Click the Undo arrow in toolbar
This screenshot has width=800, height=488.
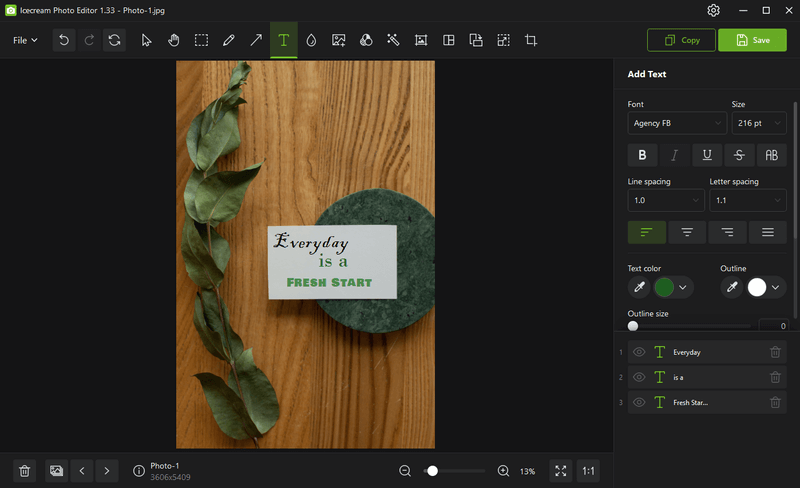(x=64, y=40)
